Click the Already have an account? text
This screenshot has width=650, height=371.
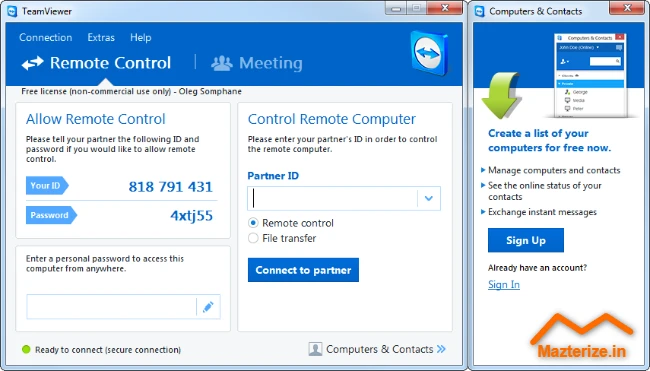pyautogui.click(x=537, y=268)
